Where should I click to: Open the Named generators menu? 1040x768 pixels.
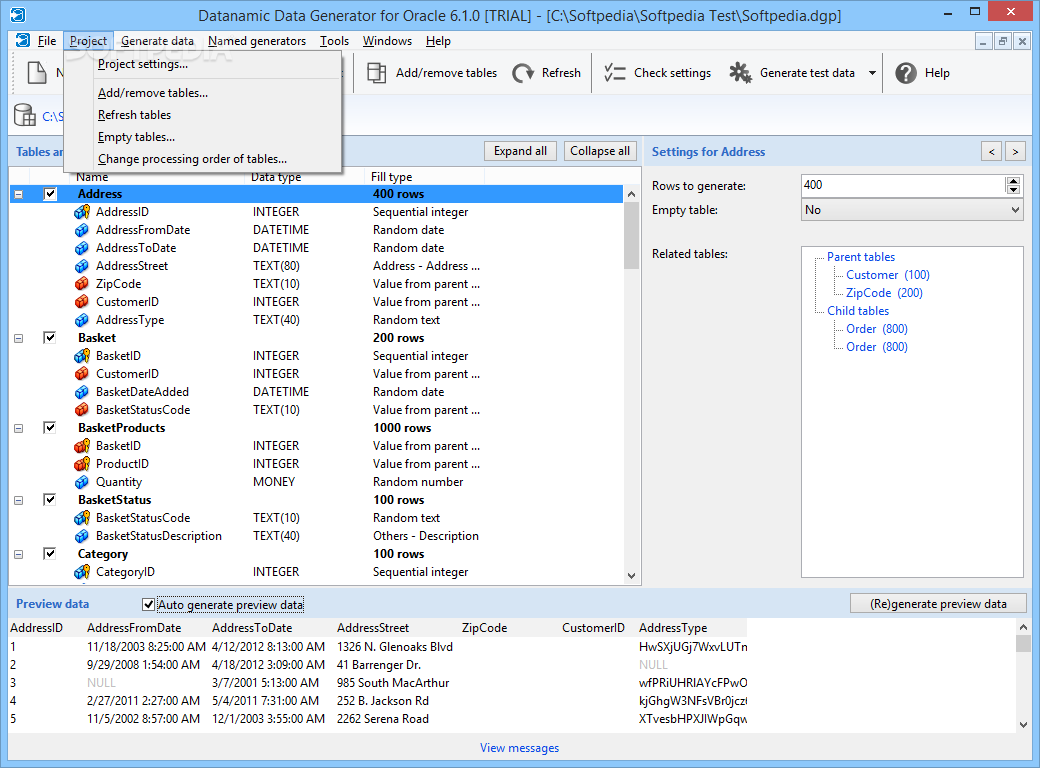point(257,40)
